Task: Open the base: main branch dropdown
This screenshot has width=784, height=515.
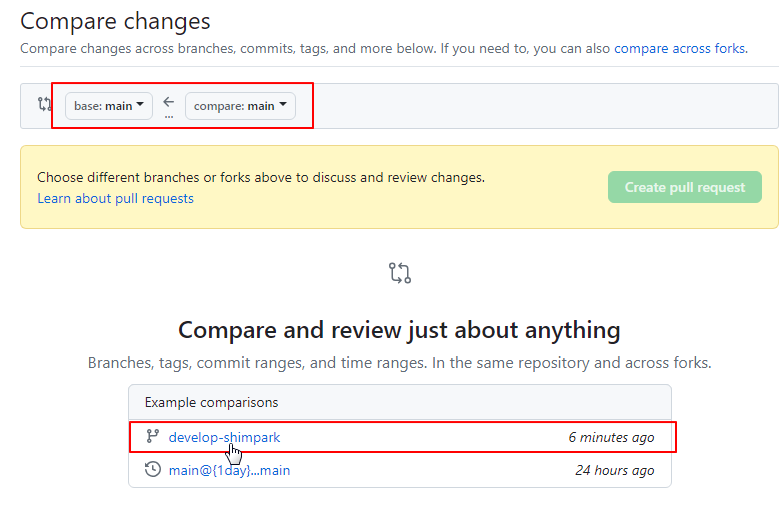Action: [108, 106]
